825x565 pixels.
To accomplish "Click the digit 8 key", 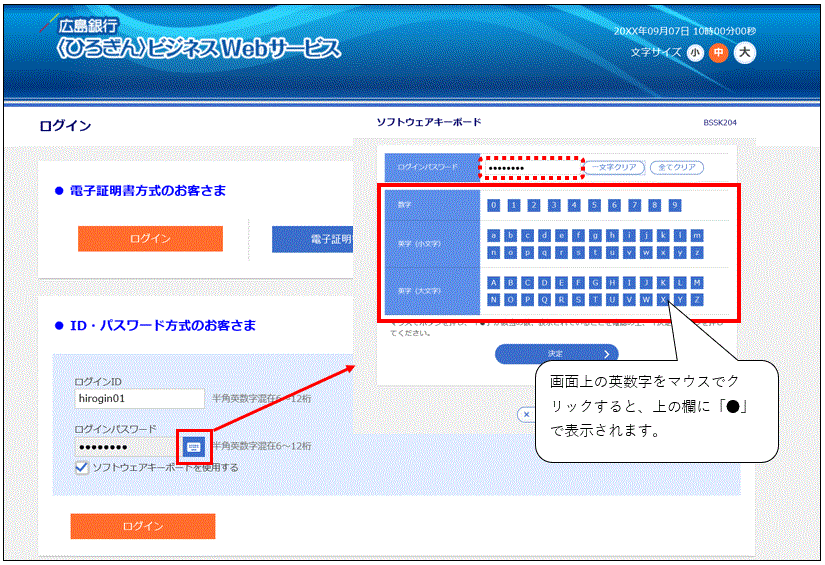I will tap(655, 205).
